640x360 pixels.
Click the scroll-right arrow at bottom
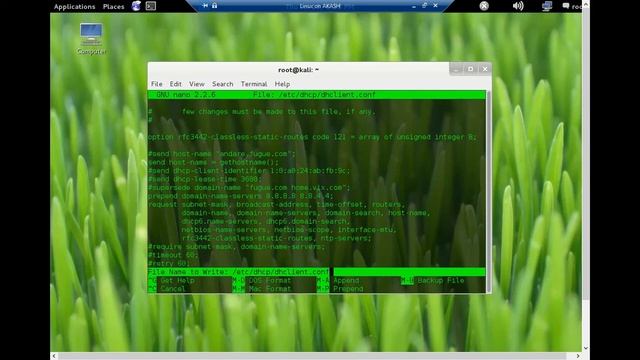coord(578,356)
